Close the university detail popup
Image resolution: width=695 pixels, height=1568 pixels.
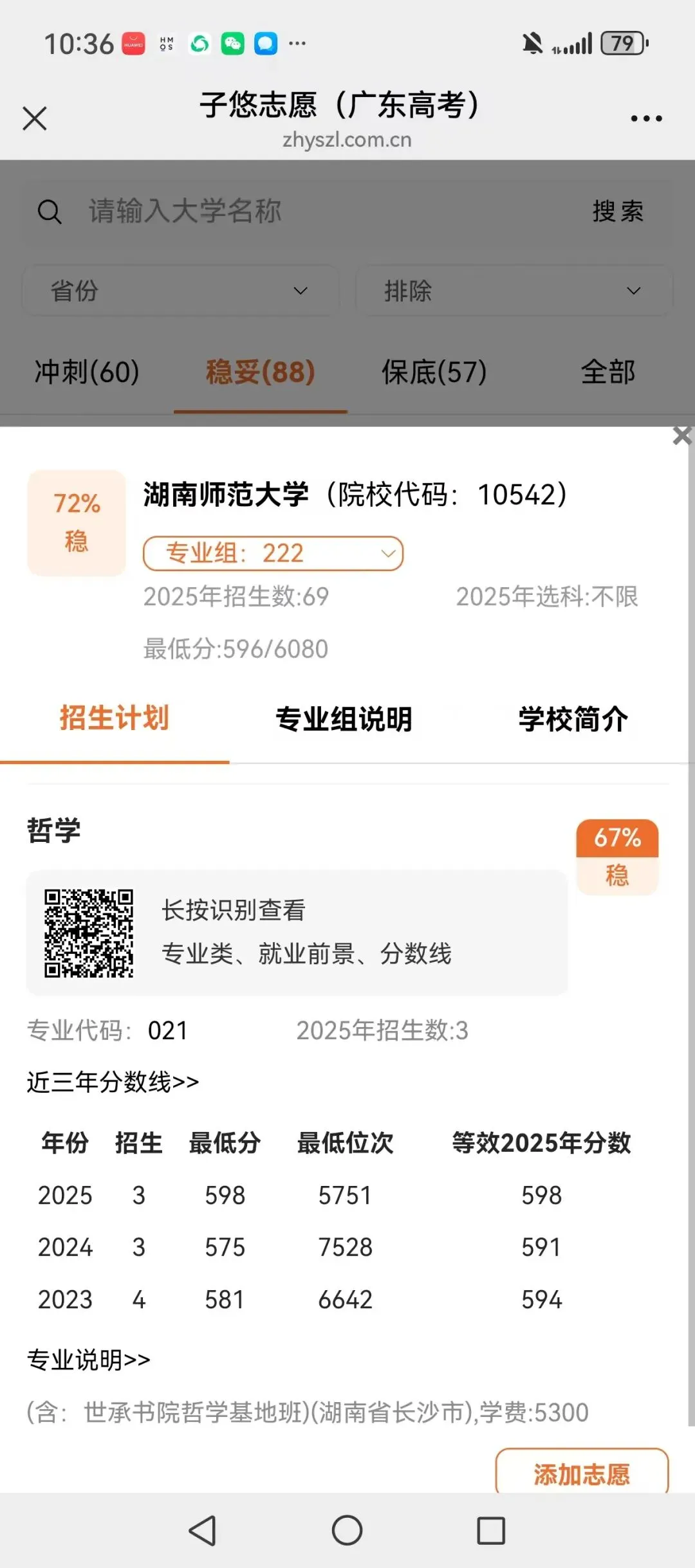click(681, 436)
